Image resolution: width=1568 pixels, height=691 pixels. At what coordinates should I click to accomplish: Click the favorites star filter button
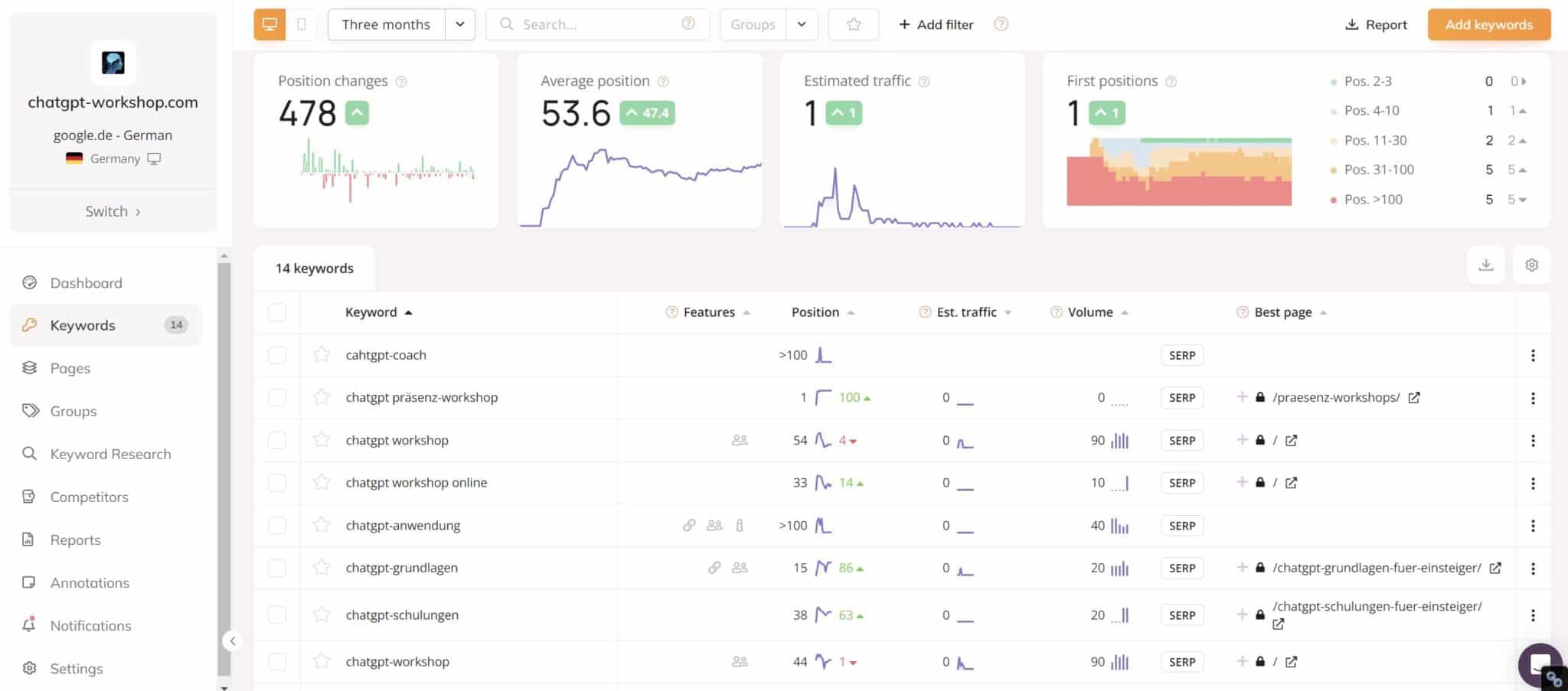click(854, 24)
